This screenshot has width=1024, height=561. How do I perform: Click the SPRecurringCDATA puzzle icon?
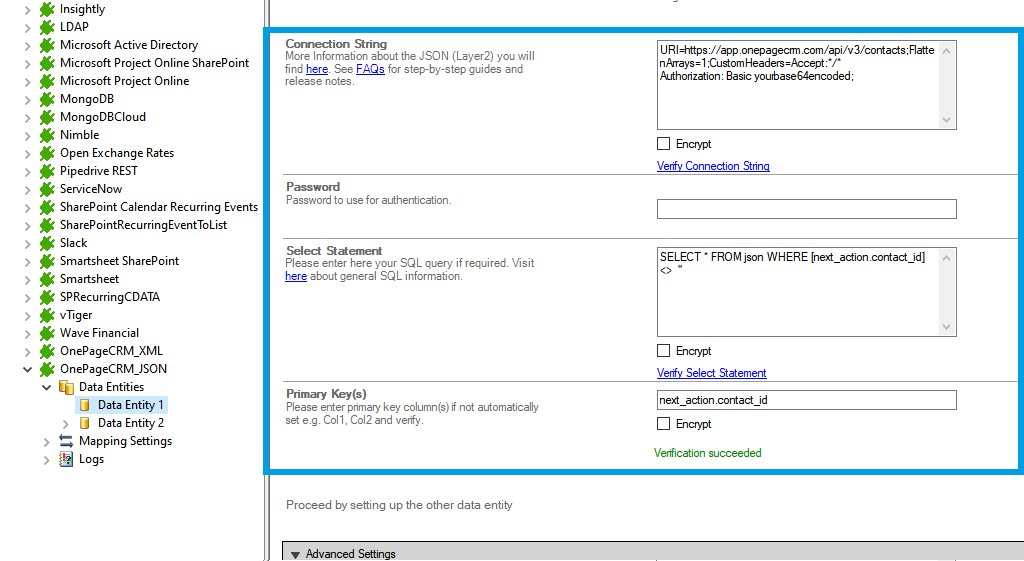click(47, 297)
